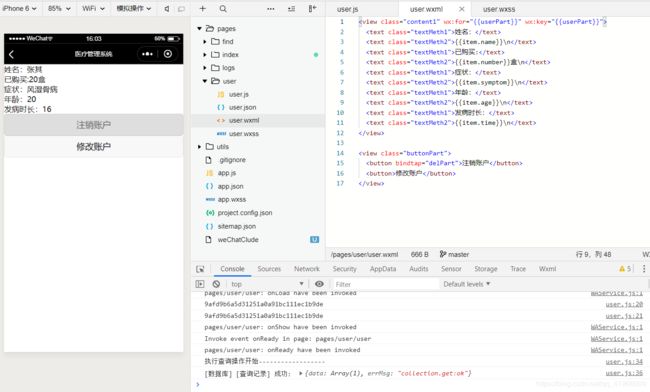
Task: Switch to the Wxml tab
Action: pyautogui.click(x=548, y=269)
